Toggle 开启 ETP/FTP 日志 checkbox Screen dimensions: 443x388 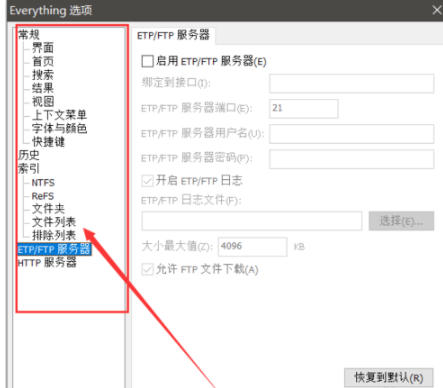pos(147,181)
